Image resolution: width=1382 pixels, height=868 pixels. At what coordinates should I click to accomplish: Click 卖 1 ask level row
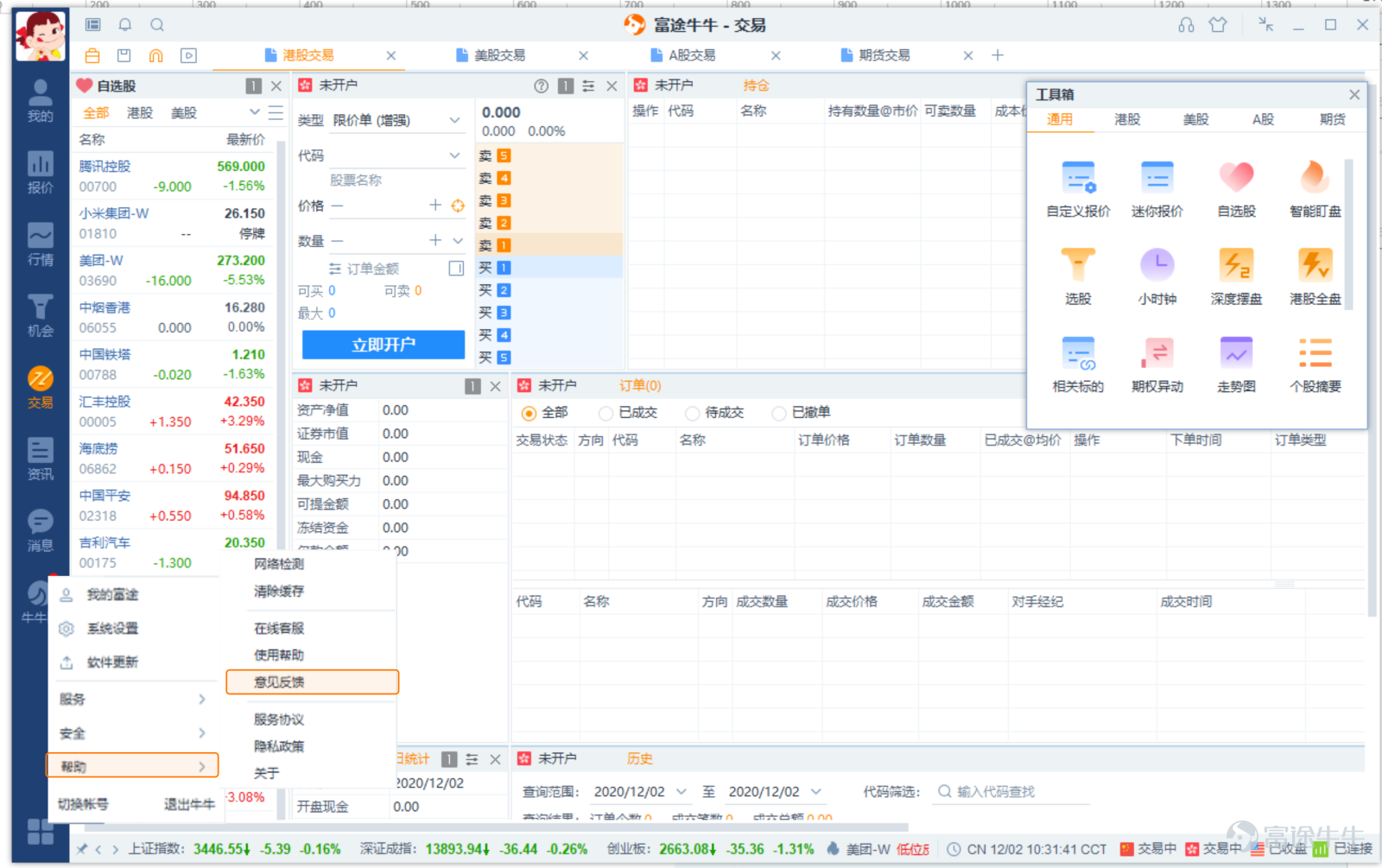click(x=549, y=245)
